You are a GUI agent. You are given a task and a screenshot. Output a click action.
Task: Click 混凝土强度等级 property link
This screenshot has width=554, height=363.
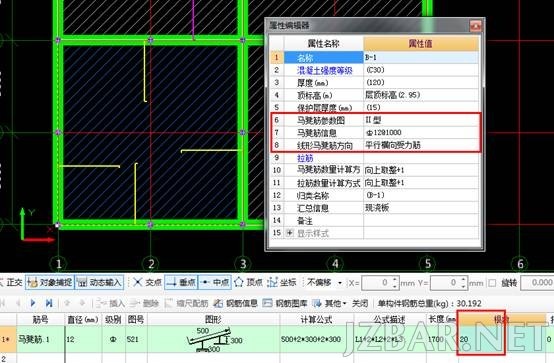coord(324,70)
